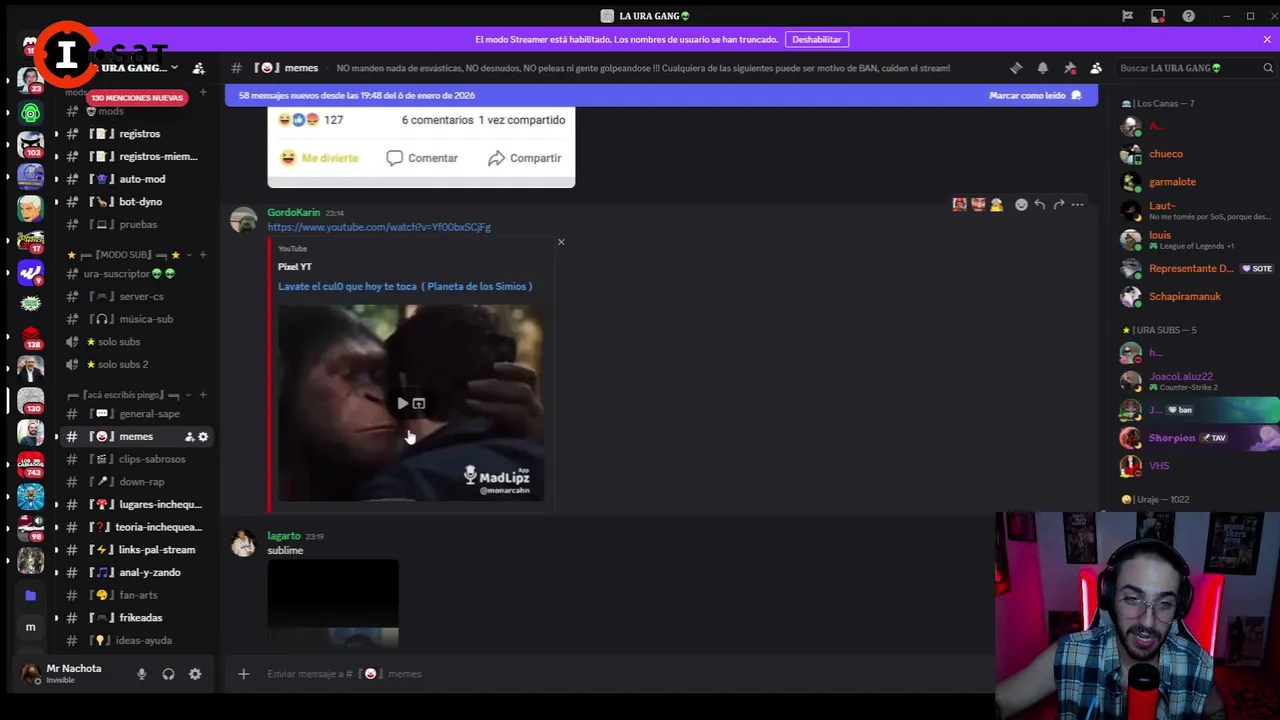The height and width of the screenshot is (720, 1280).
Task: Play the embedded YouTube video
Action: click(x=402, y=404)
